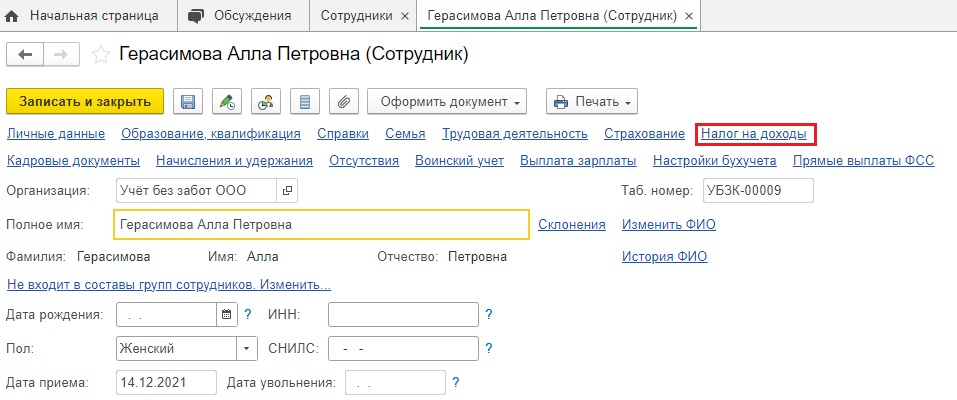Image resolution: width=957 pixels, height=400 pixels.
Task: Click the favorite star icon next to title
Action: [x=100, y=55]
